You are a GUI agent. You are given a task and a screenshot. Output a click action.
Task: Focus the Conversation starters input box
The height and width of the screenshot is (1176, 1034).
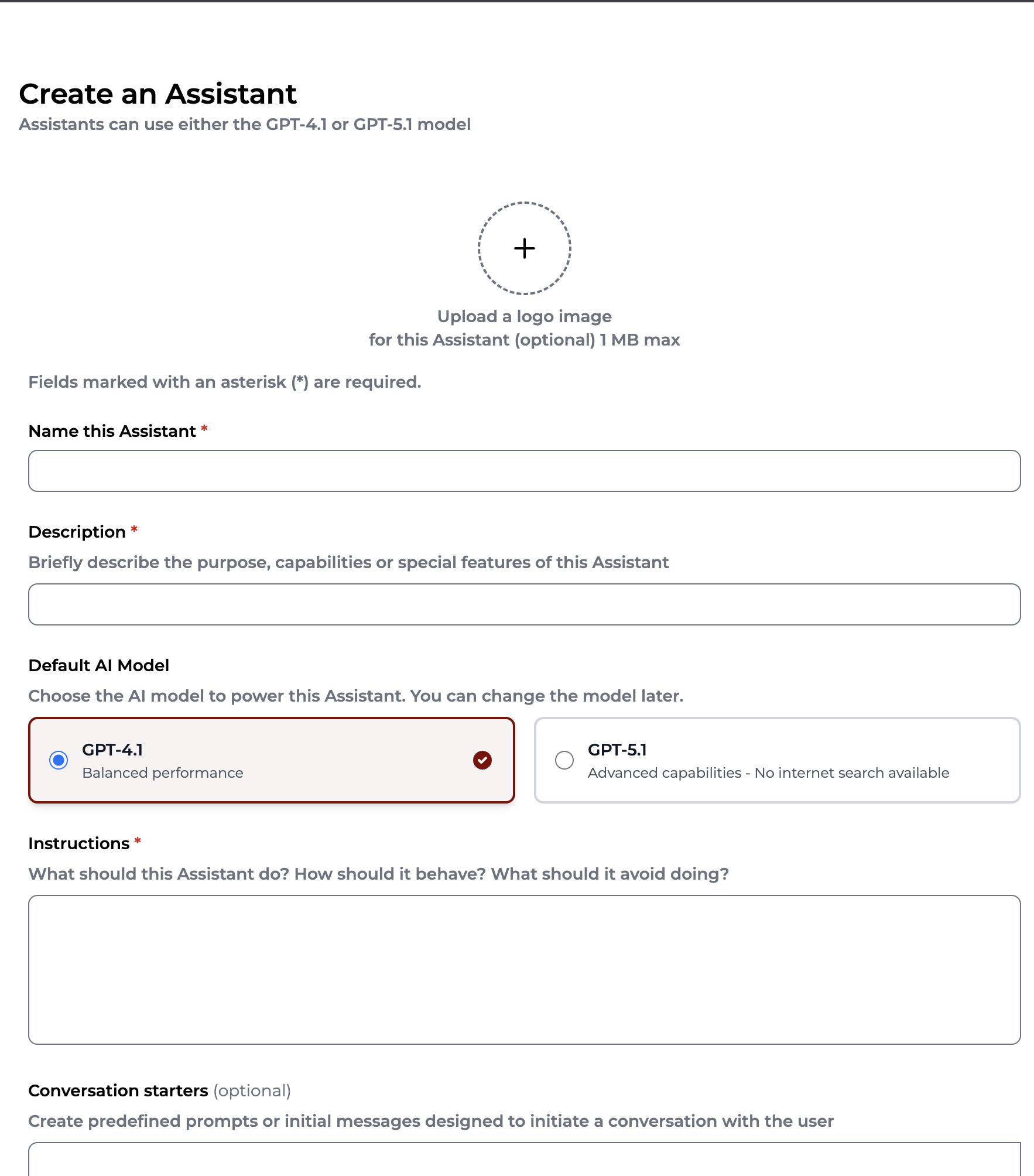525,1160
